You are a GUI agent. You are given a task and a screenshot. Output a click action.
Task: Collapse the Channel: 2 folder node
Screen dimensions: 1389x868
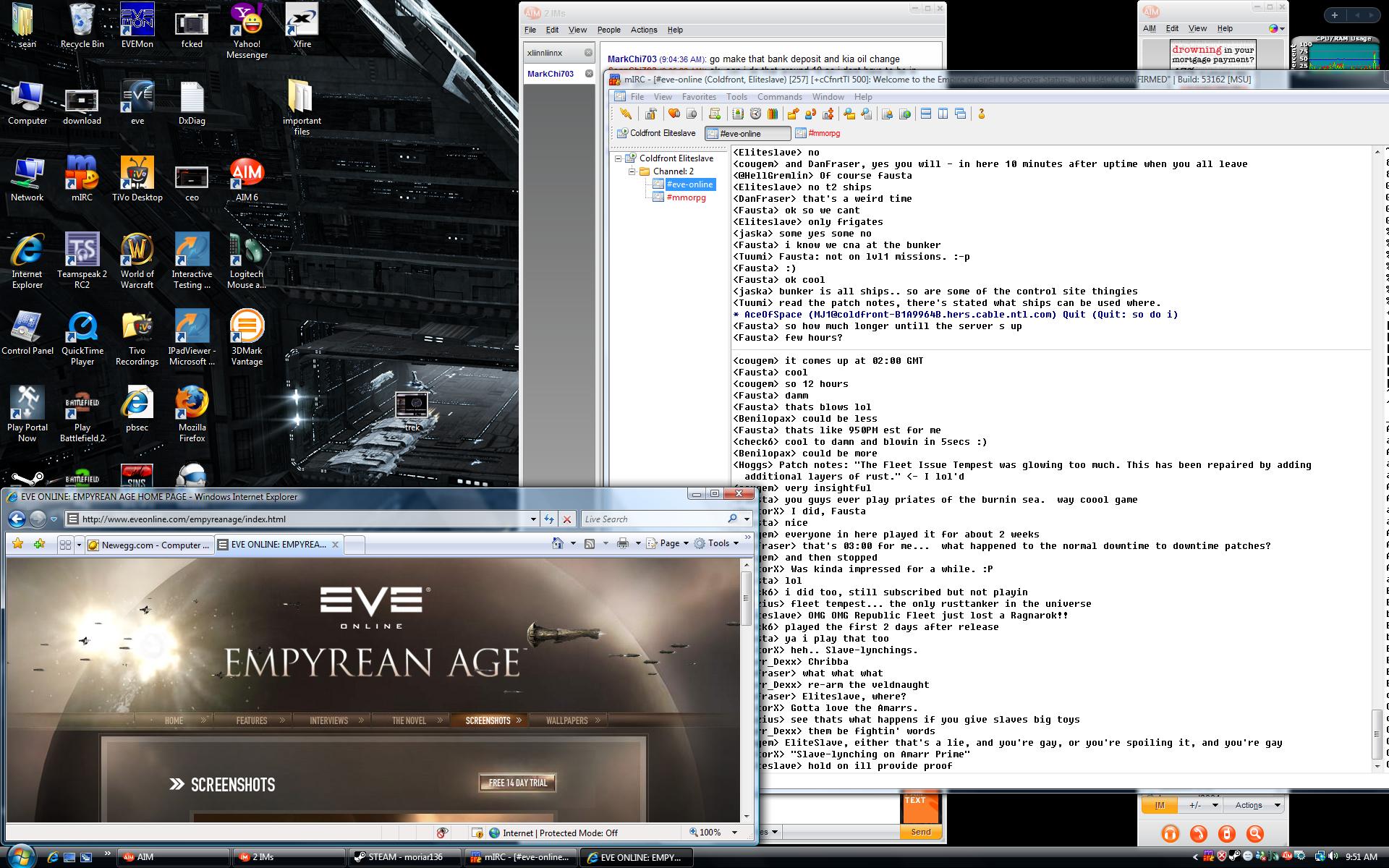click(632, 171)
